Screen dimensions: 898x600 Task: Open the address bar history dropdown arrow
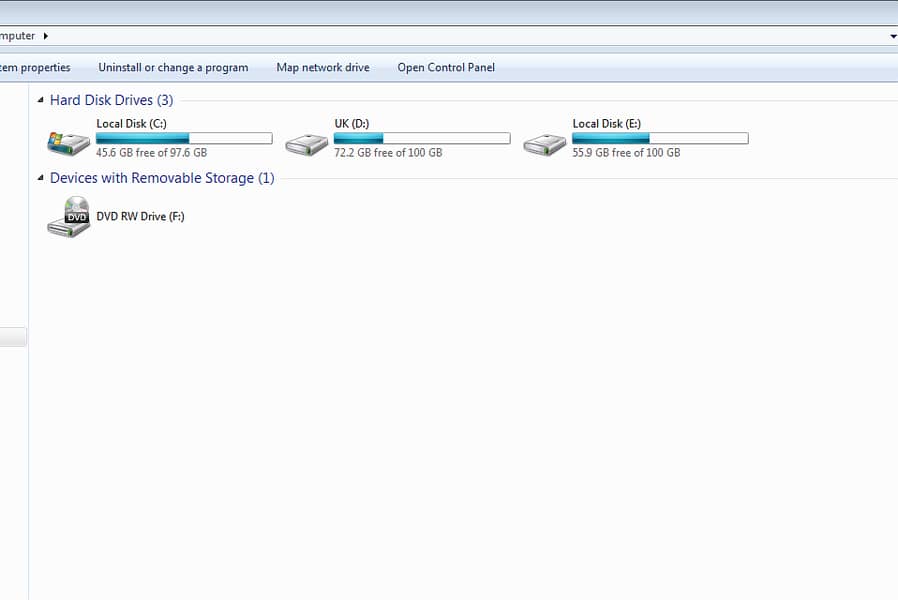pos(892,36)
